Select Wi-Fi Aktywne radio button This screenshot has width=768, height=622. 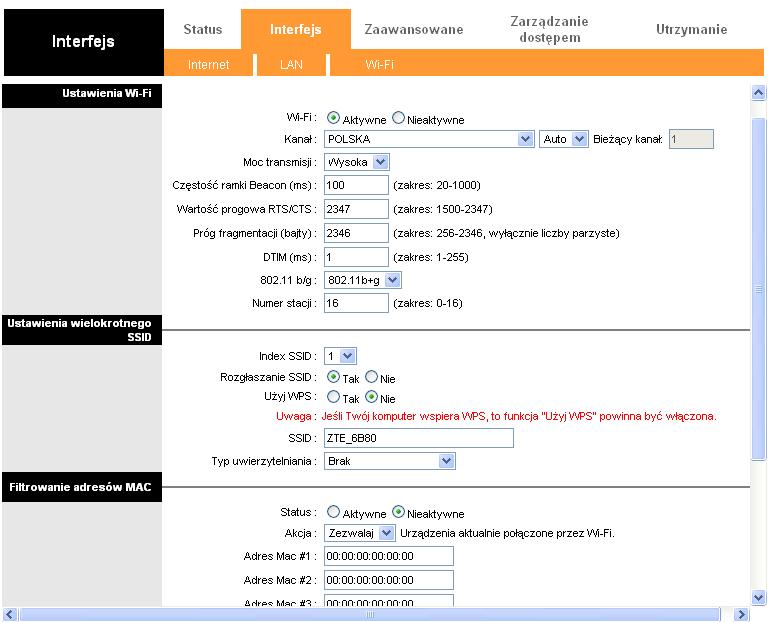point(333,118)
